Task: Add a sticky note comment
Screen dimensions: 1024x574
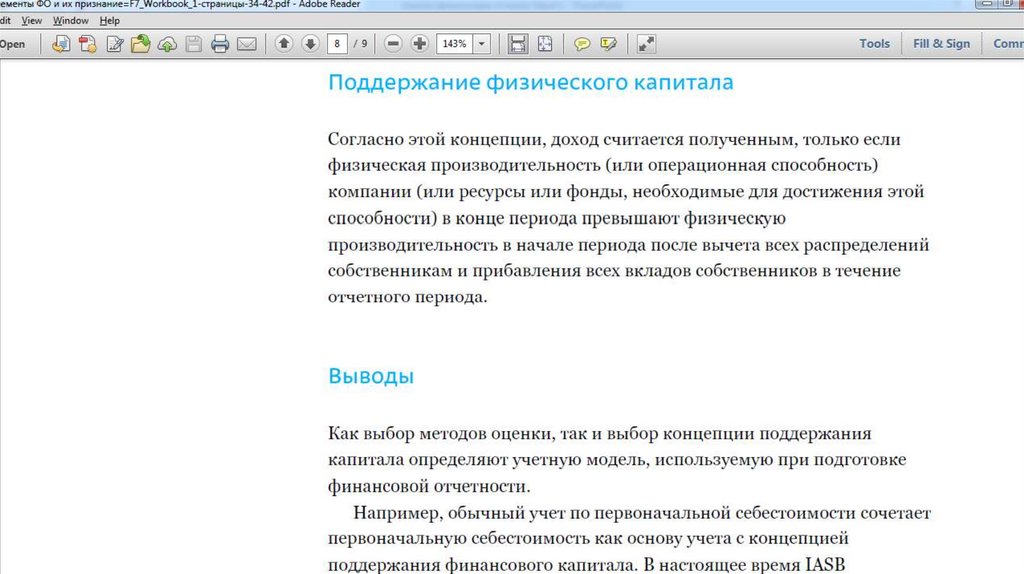Action: tap(582, 44)
